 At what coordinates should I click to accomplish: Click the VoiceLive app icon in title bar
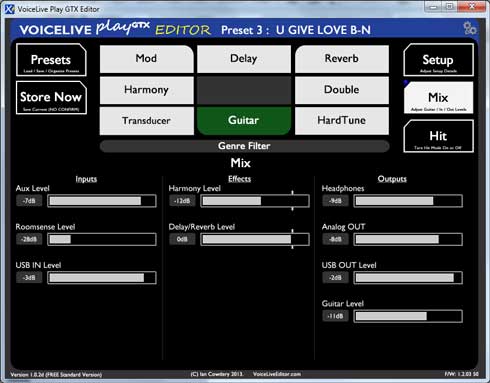(x=10, y=9)
